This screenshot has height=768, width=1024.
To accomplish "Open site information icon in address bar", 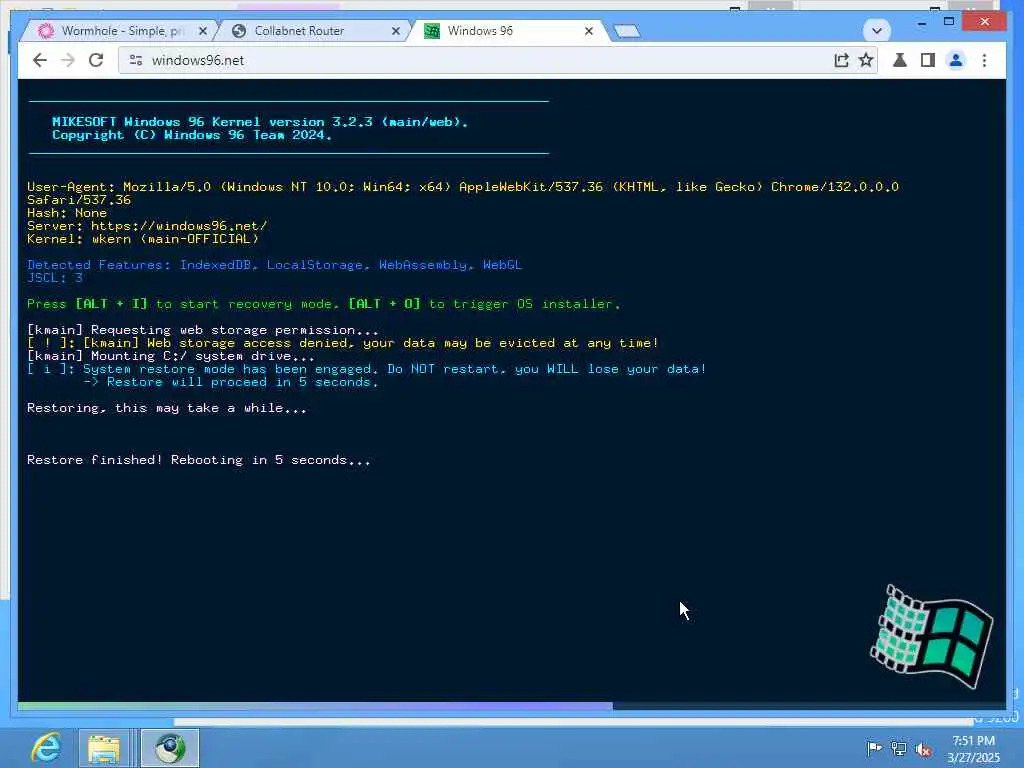I will pyautogui.click(x=136, y=60).
